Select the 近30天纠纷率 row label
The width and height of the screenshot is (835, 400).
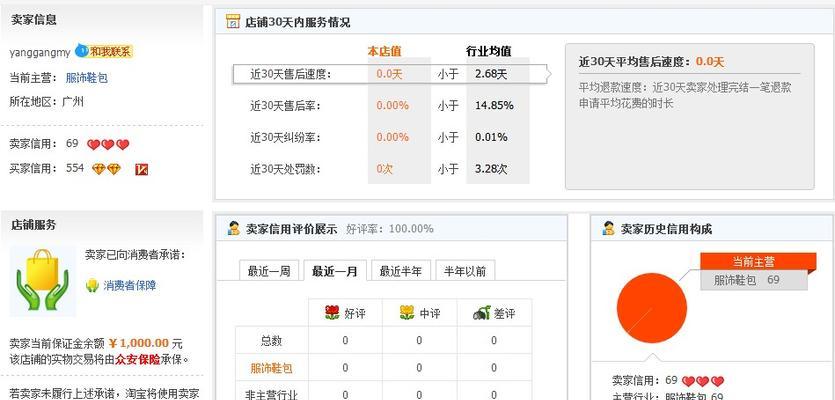[x=285, y=137]
